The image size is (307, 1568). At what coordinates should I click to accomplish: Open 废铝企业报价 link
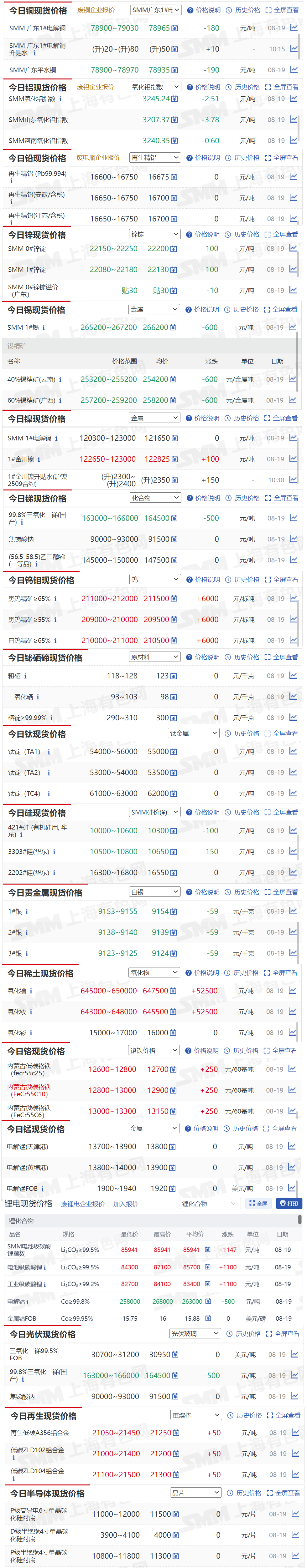tap(95, 87)
